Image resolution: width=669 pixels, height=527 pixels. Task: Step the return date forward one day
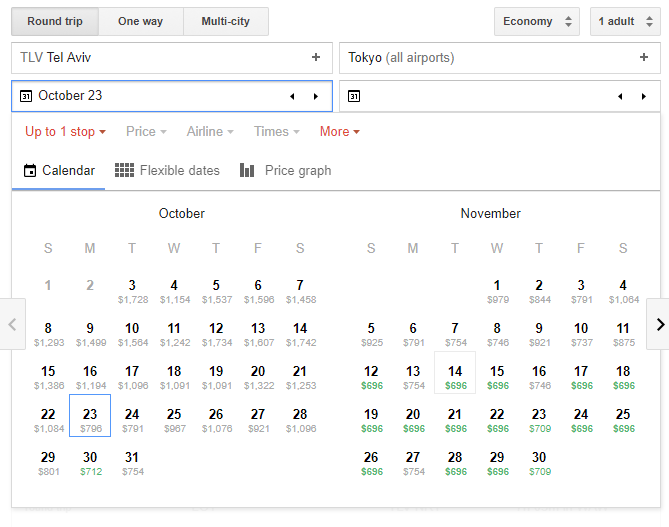(644, 97)
